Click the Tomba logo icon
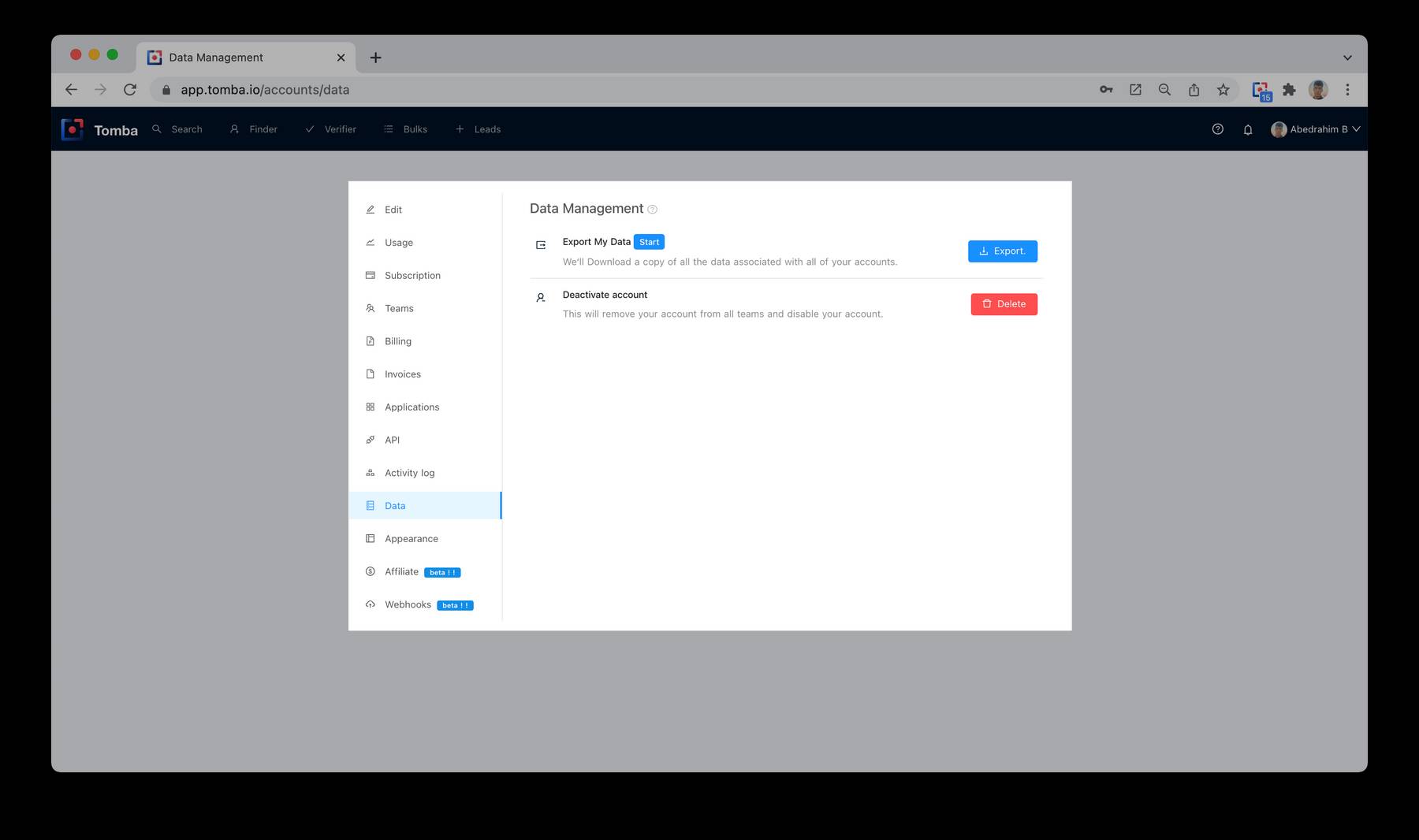 tap(73, 129)
